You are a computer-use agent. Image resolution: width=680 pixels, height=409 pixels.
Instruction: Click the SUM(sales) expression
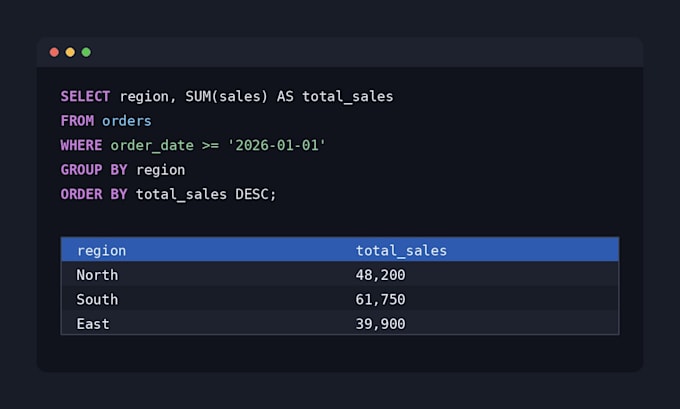(x=226, y=96)
